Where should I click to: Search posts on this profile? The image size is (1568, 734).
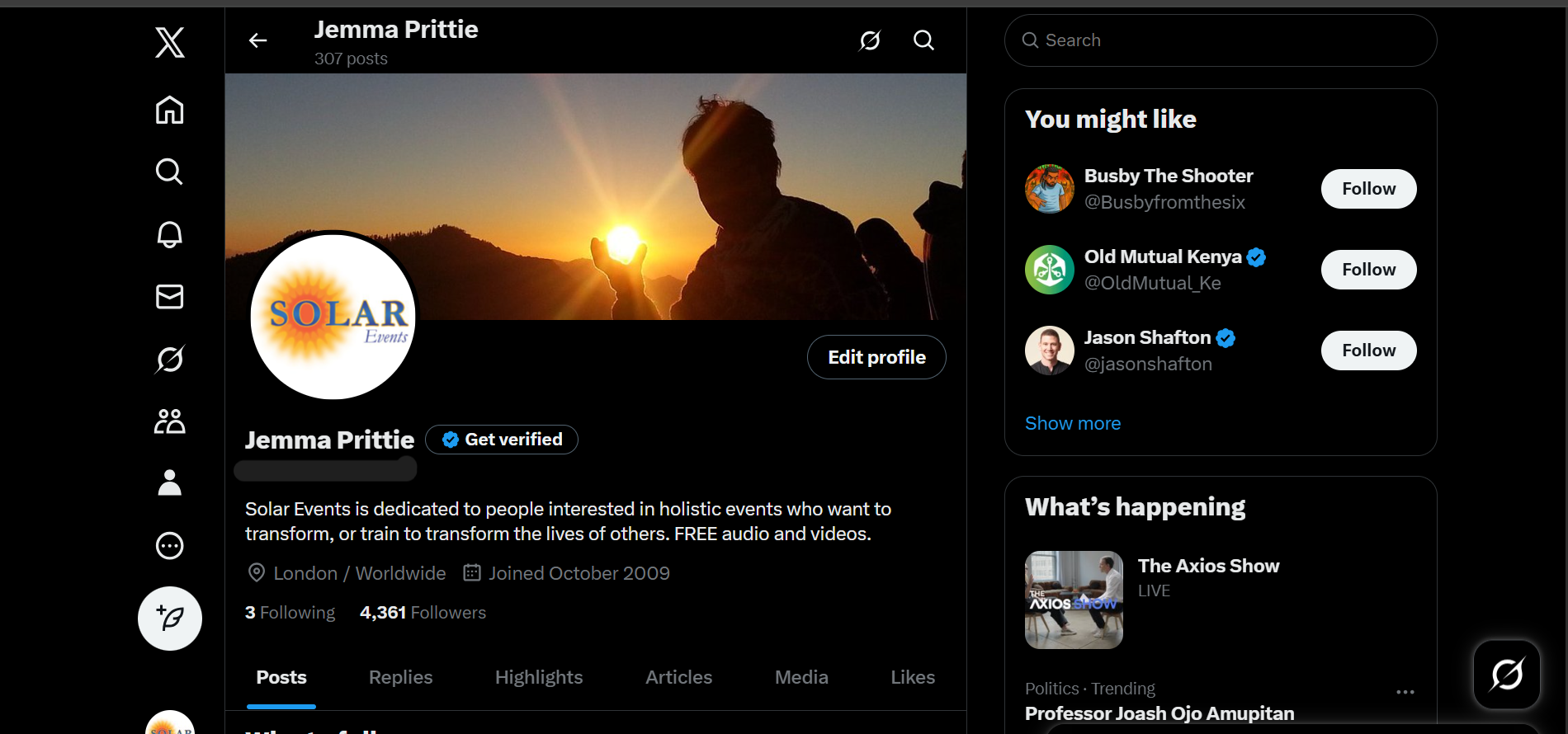pyautogui.click(x=923, y=40)
